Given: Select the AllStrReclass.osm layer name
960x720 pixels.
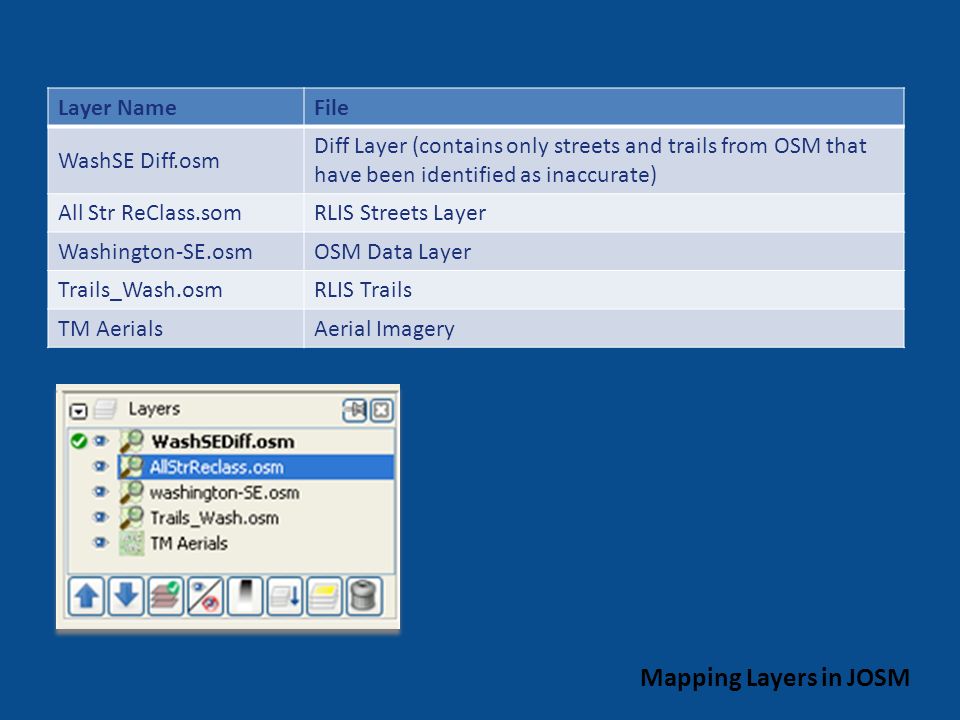Looking at the screenshot, I should tap(217, 467).
